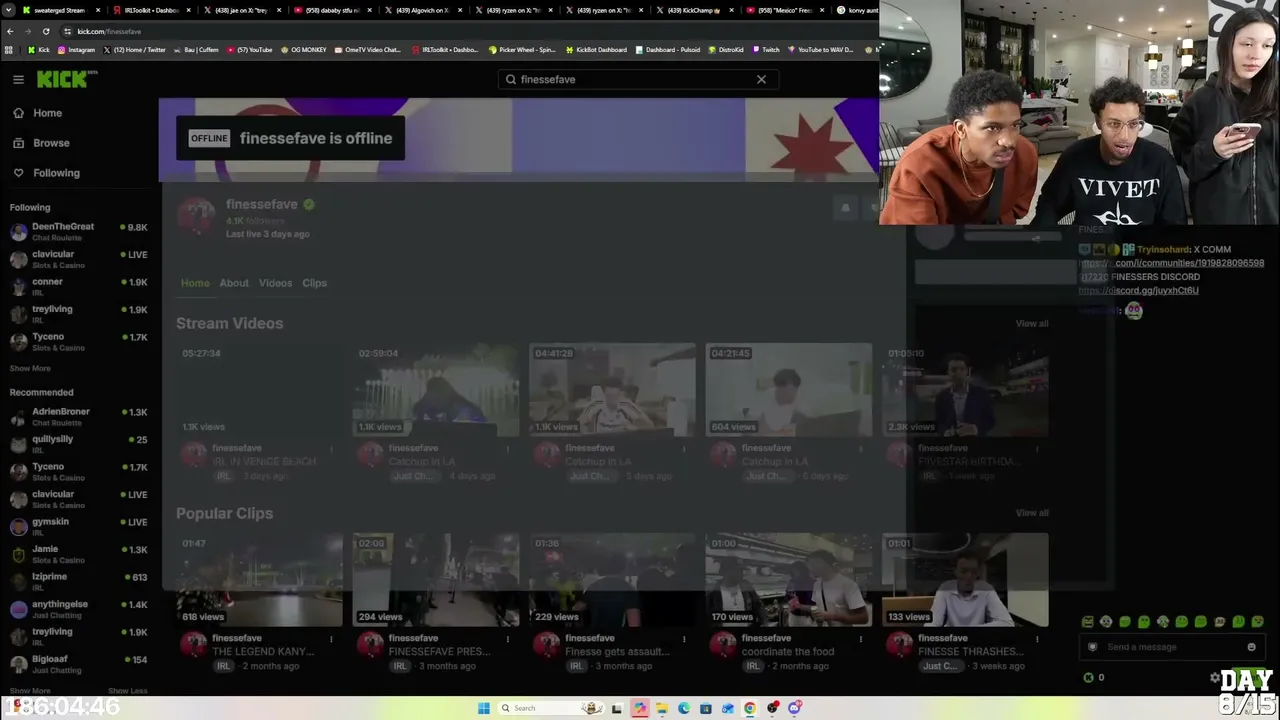Switch to the sweatergxd Stream browser tab
The image size is (1280, 720).
pos(60,10)
